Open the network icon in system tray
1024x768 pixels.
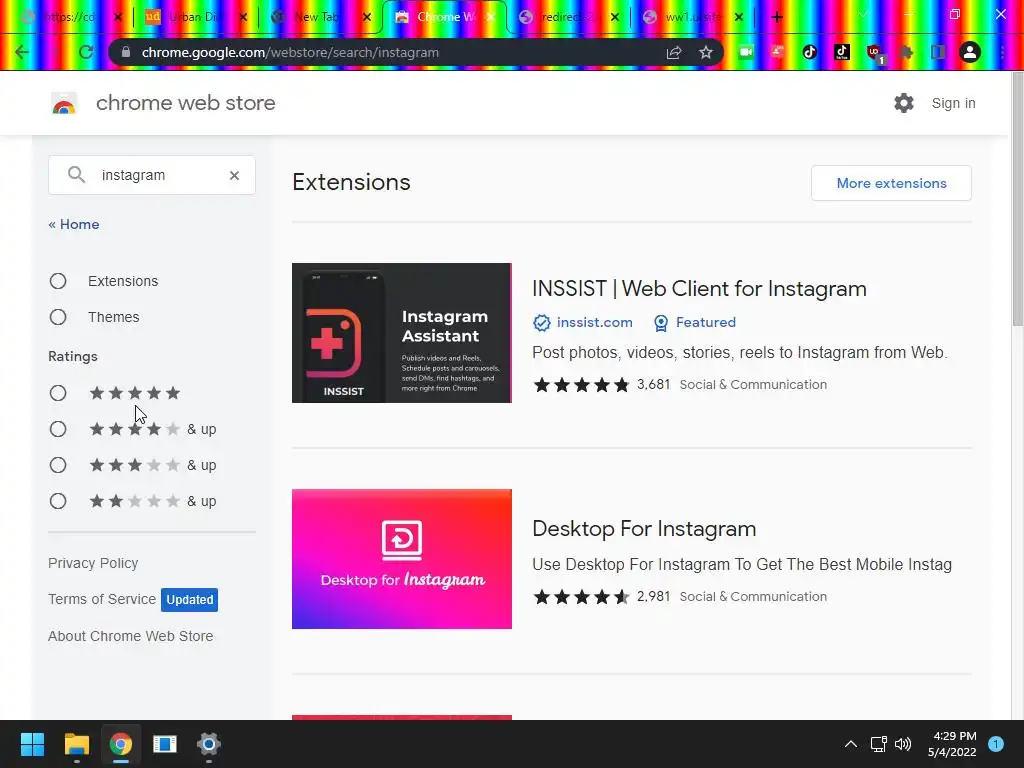(878, 744)
